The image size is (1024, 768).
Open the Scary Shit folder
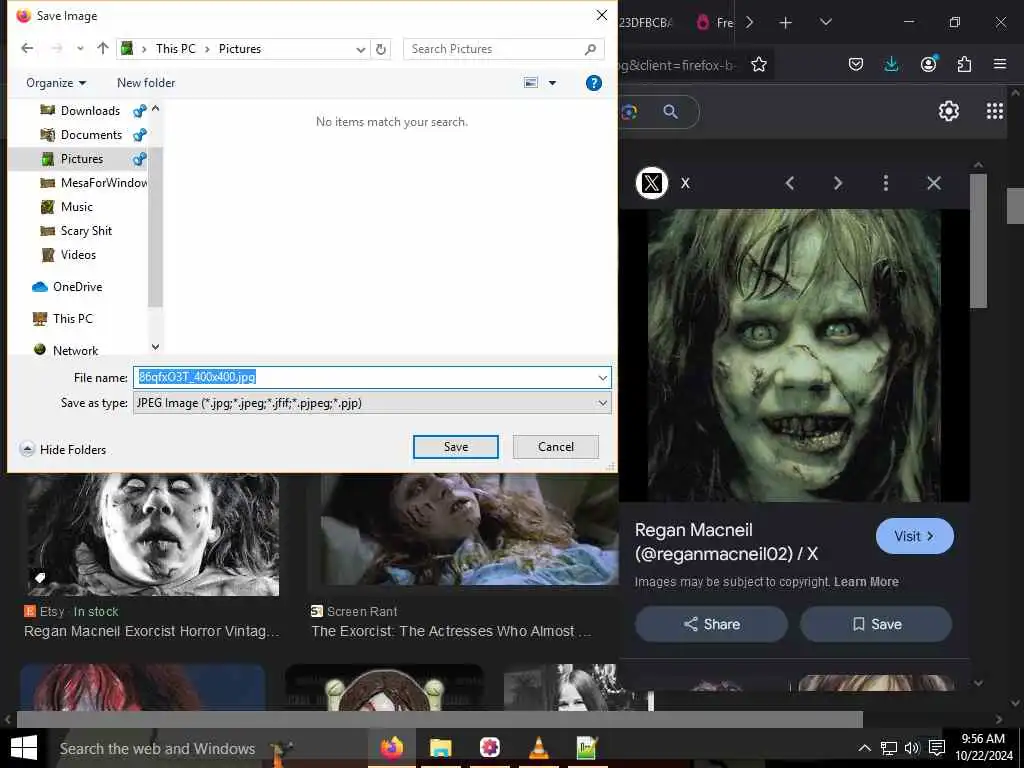86,231
